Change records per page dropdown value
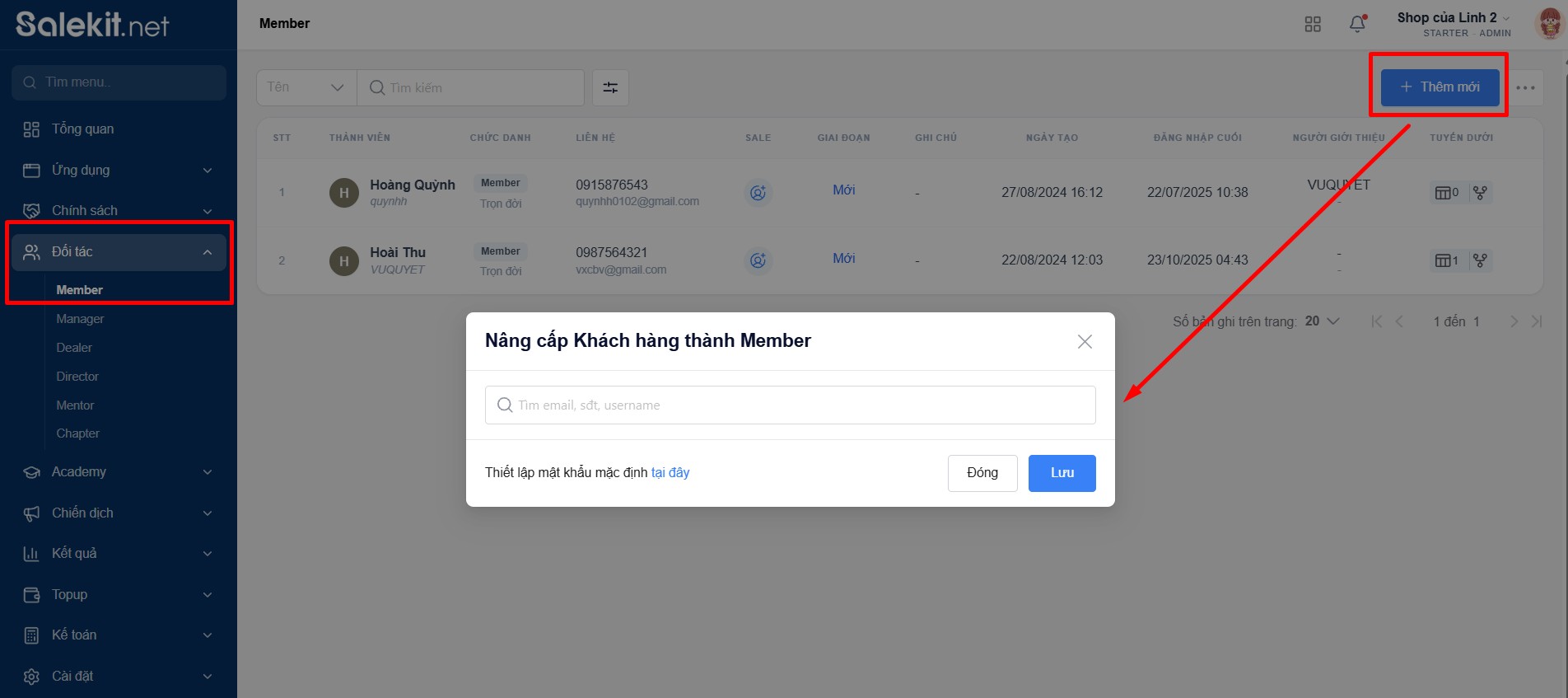 1321,321
